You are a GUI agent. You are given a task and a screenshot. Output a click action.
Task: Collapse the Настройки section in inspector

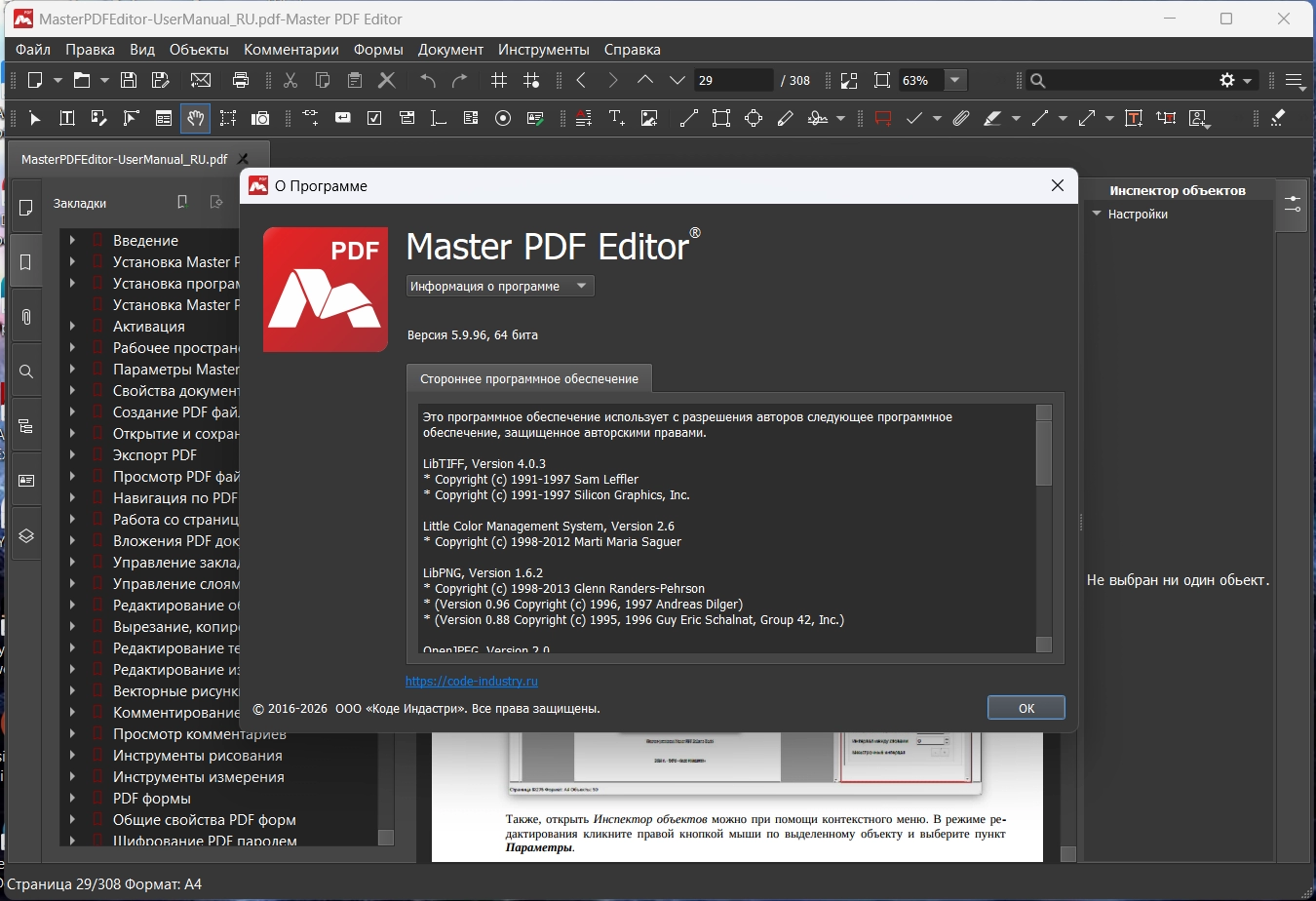coord(1097,214)
